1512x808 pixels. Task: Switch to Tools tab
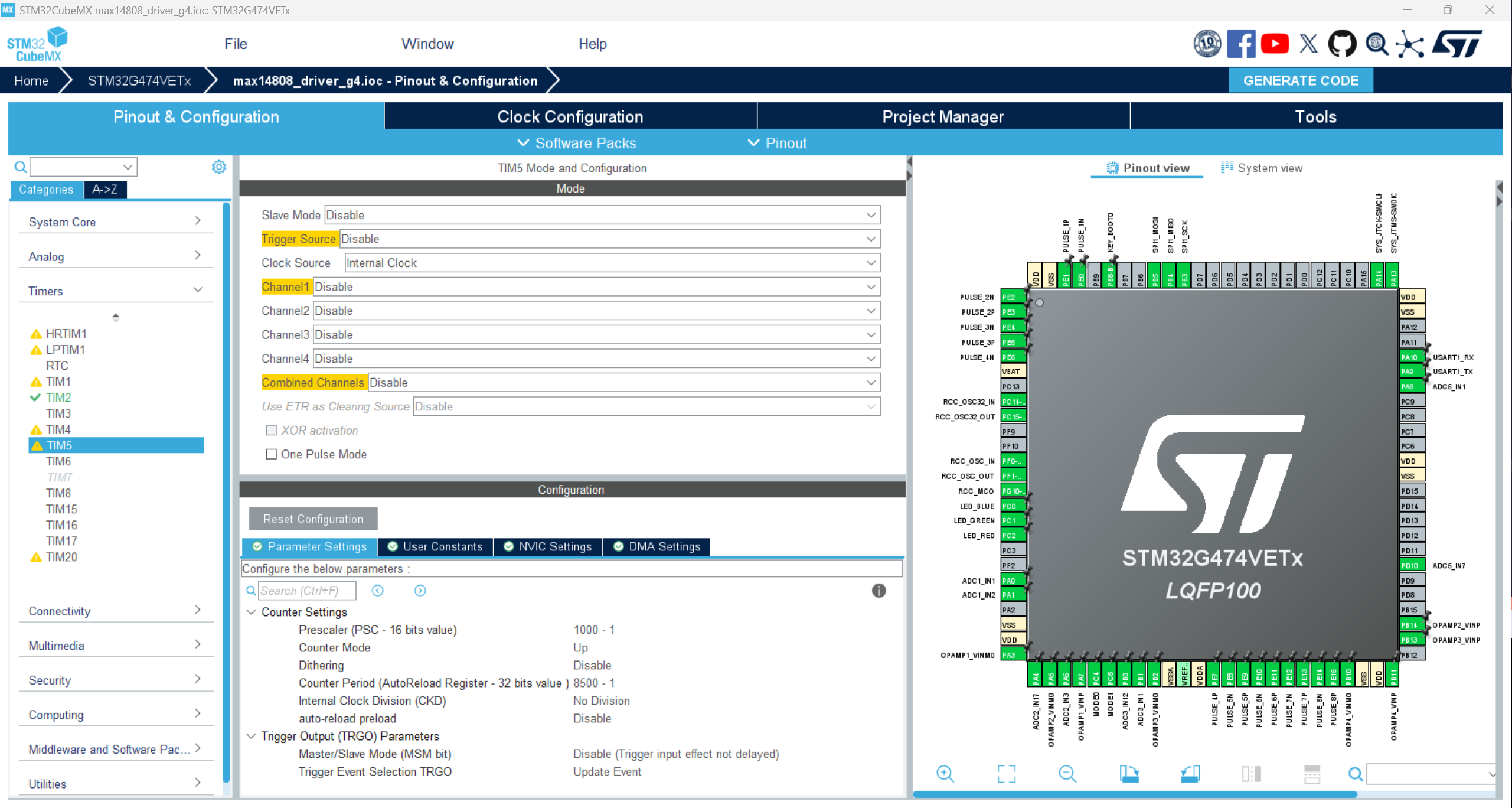[x=1315, y=117]
